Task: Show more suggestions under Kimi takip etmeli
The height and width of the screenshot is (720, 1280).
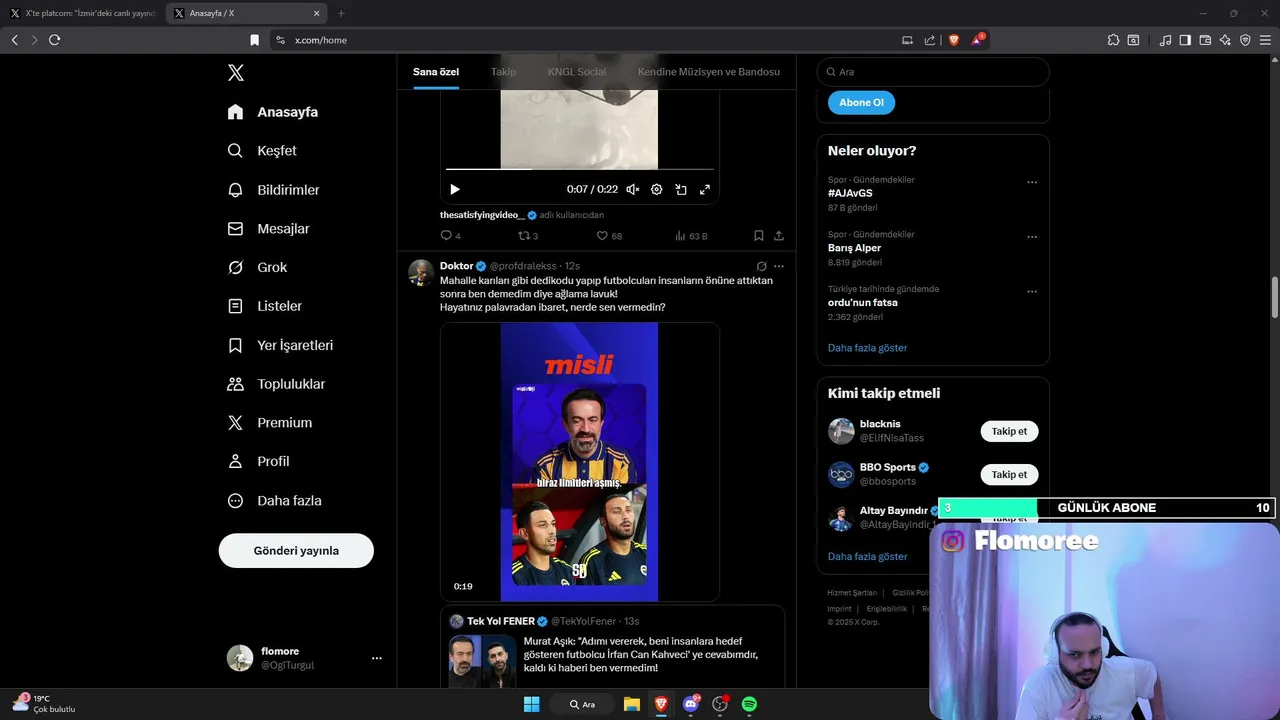Action: tap(867, 556)
